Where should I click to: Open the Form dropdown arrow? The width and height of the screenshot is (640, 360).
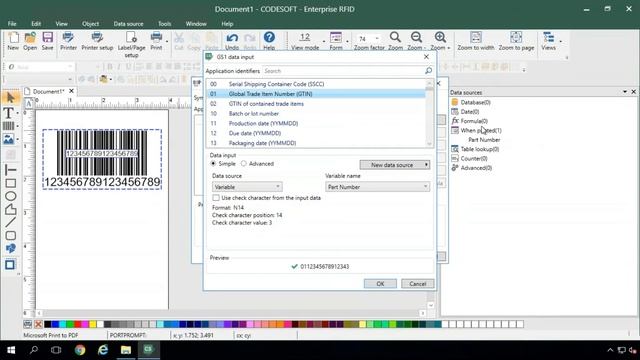point(347,41)
